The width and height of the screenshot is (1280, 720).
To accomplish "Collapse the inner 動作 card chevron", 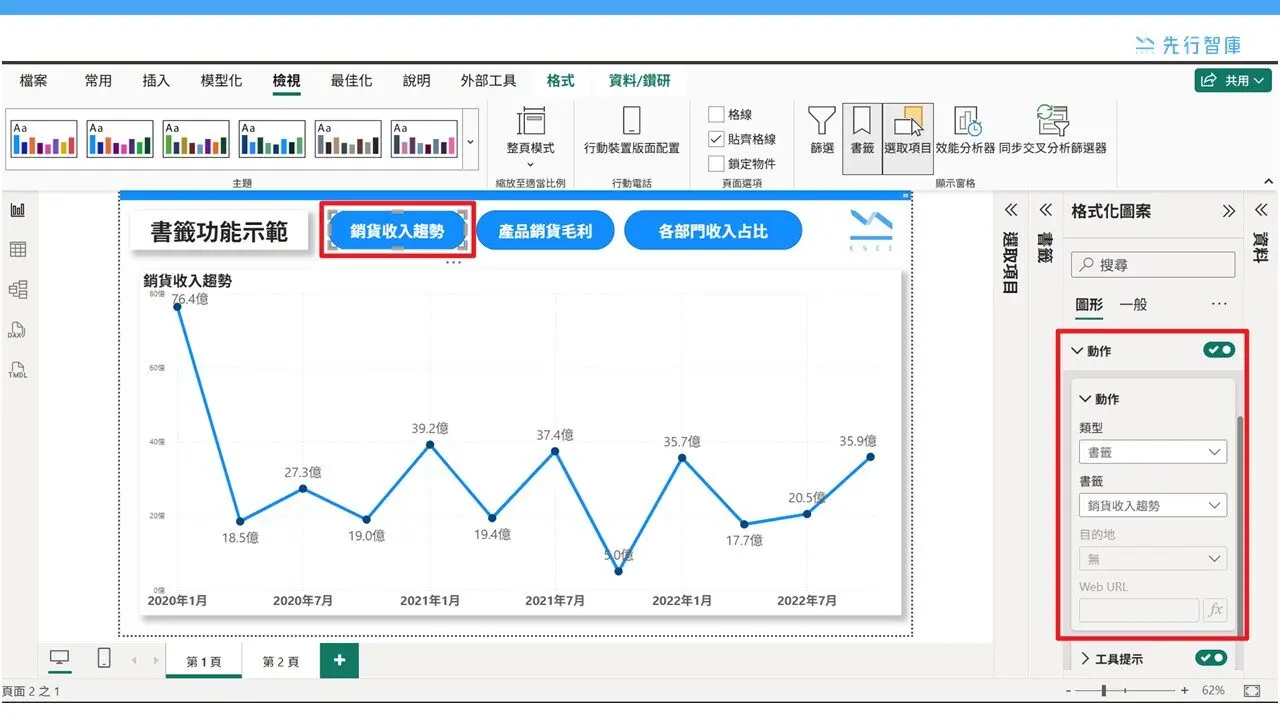I will click(x=1085, y=399).
